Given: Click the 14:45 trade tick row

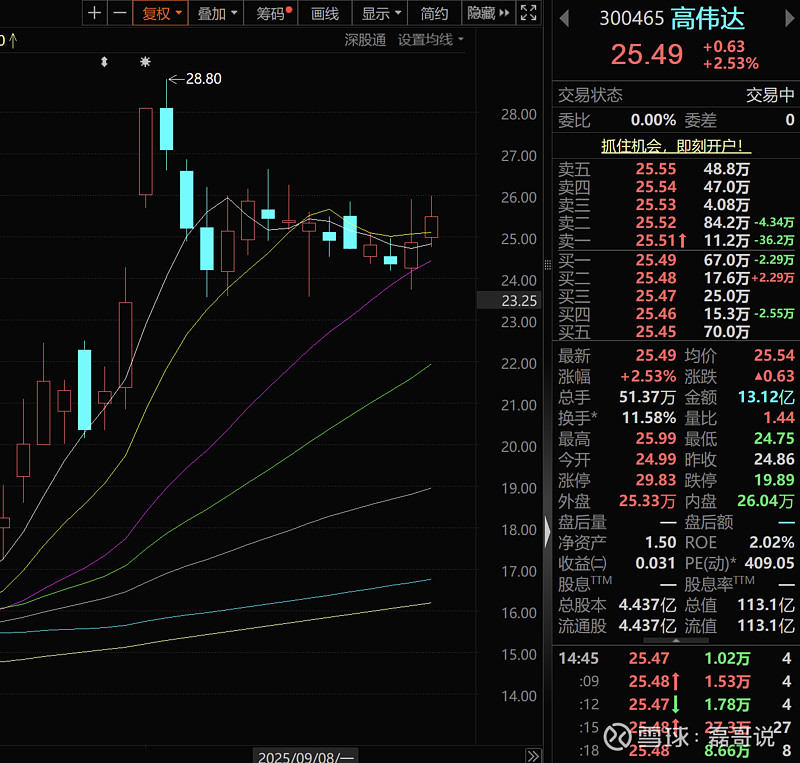Looking at the screenshot, I should pyautogui.click(x=676, y=658).
